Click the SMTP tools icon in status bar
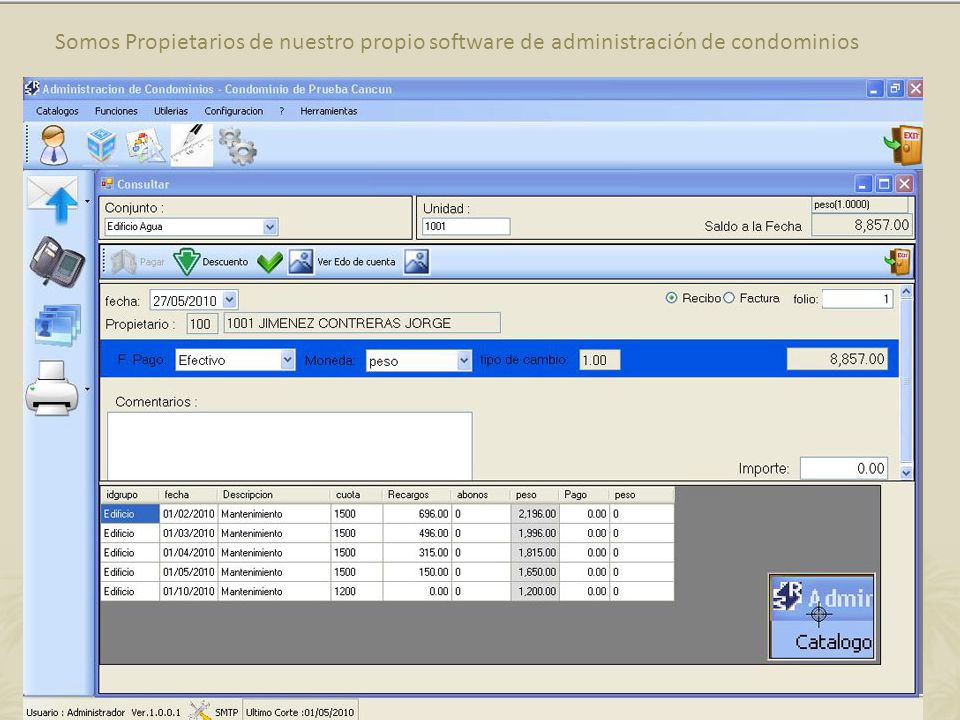 click(199, 711)
